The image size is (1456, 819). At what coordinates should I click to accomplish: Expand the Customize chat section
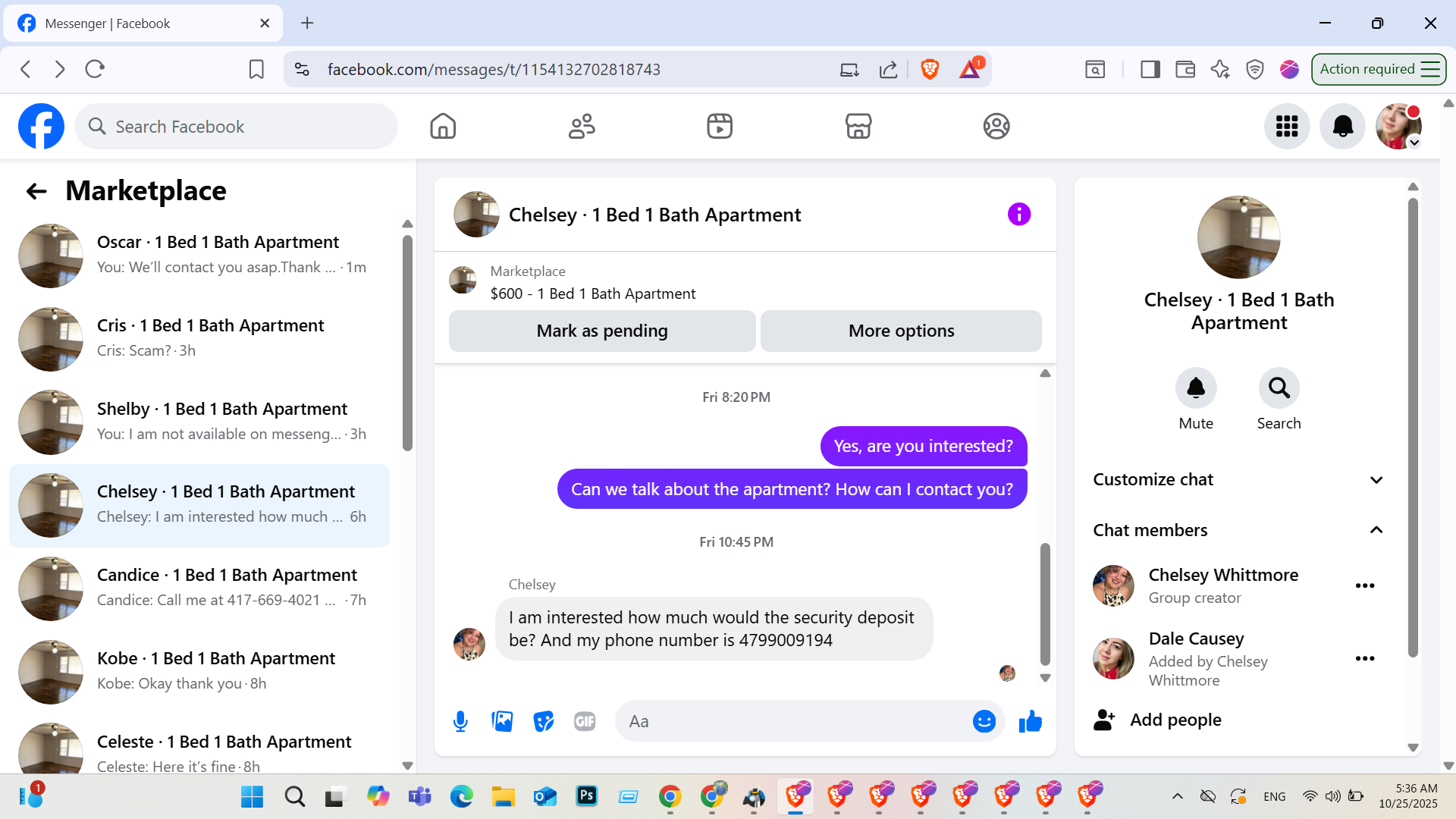(x=1238, y=479)
